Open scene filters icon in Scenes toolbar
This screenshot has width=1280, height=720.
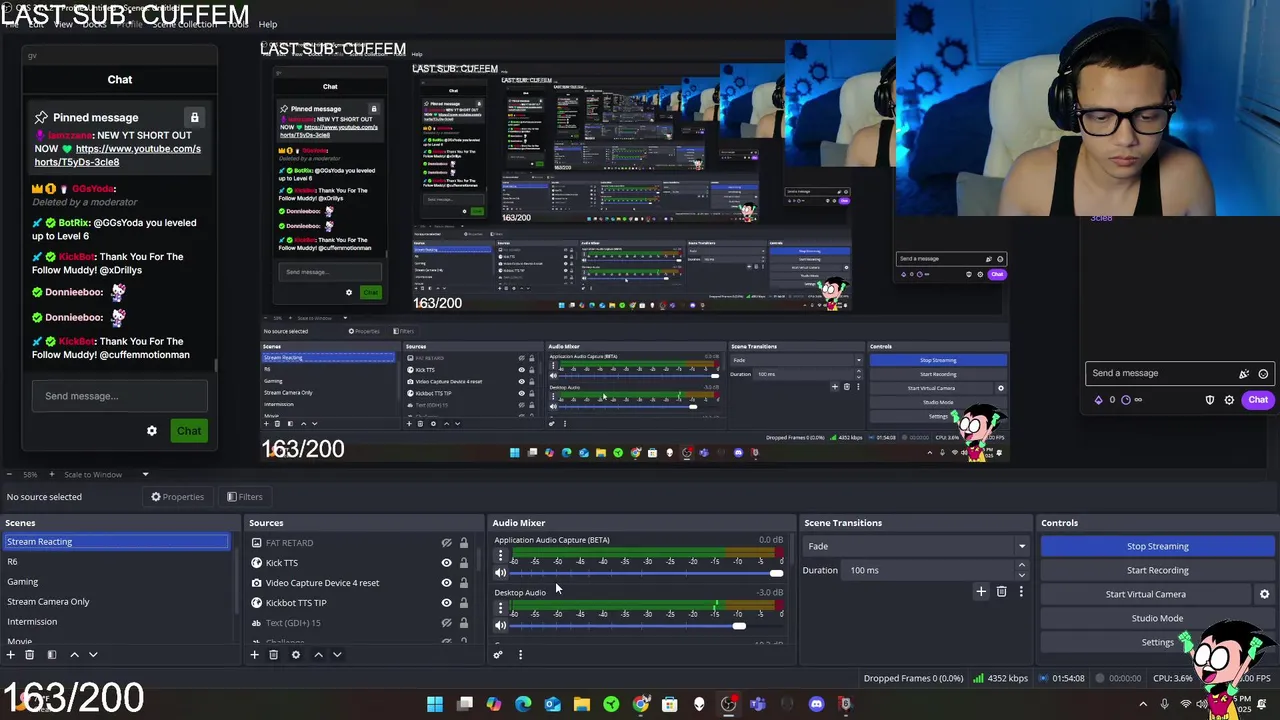[x=52, y=655]
